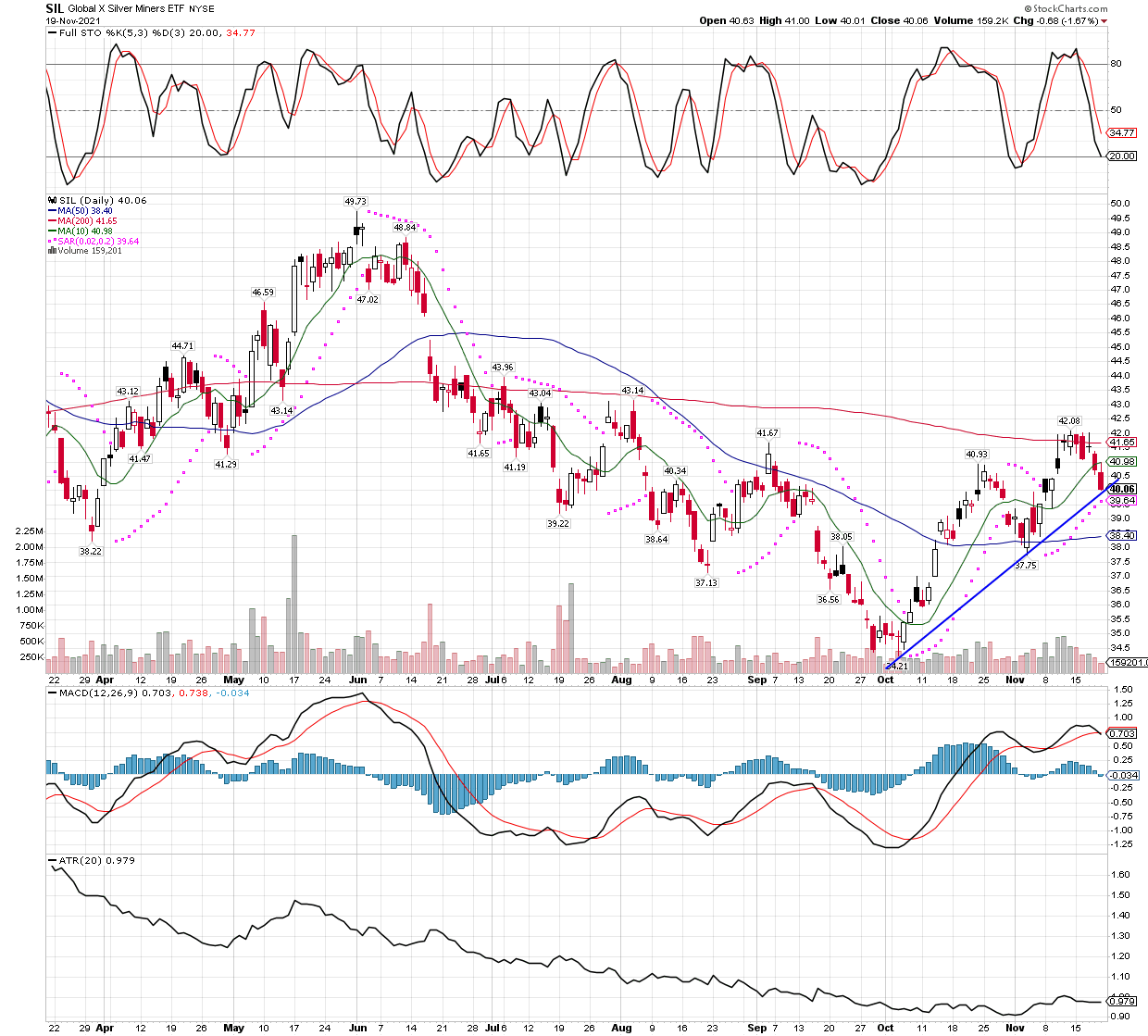Click the 0.703 MACD axis tag
The height and width of the screenshot is (1036, 1148).
coord(1122,733)
